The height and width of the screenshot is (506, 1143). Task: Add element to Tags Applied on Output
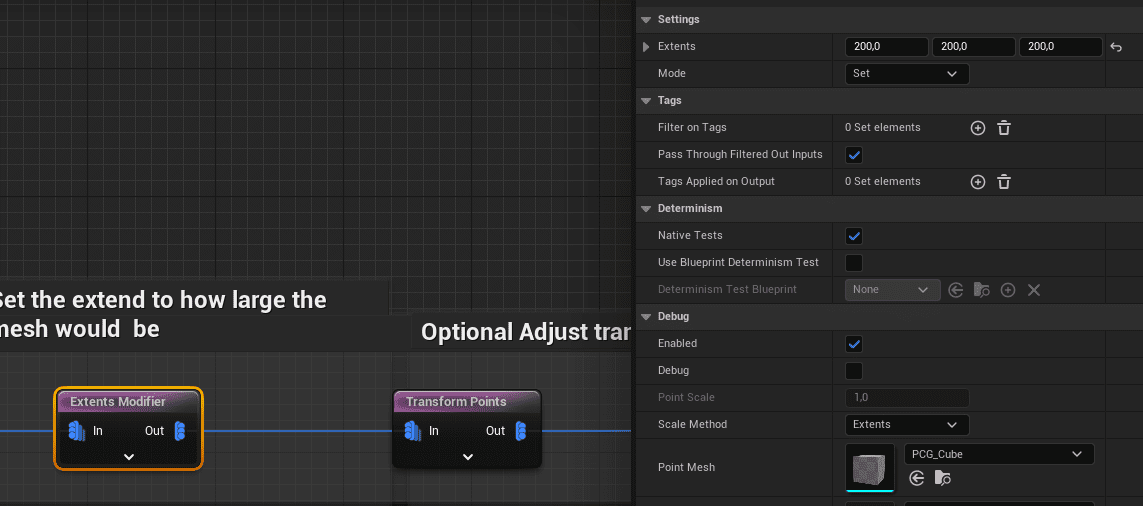point(978,182)
